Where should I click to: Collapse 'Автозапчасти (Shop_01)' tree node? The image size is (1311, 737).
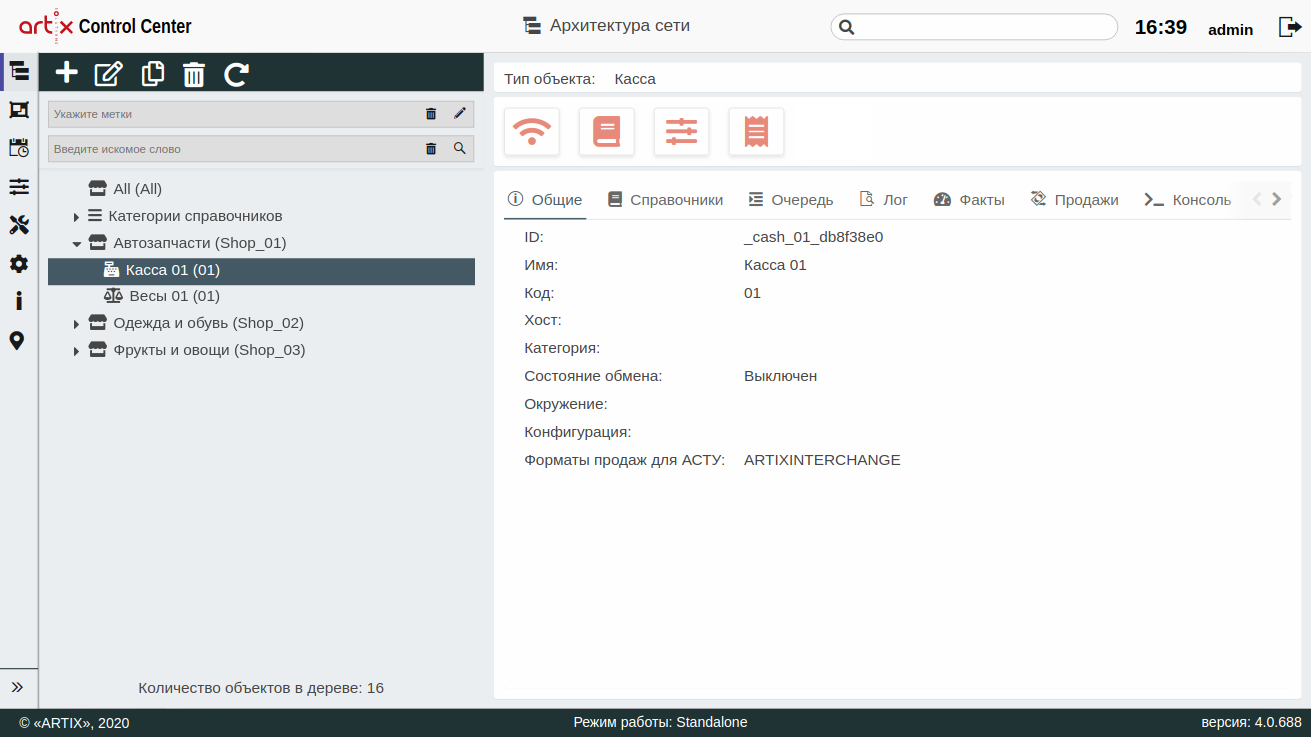click(76, 243)
